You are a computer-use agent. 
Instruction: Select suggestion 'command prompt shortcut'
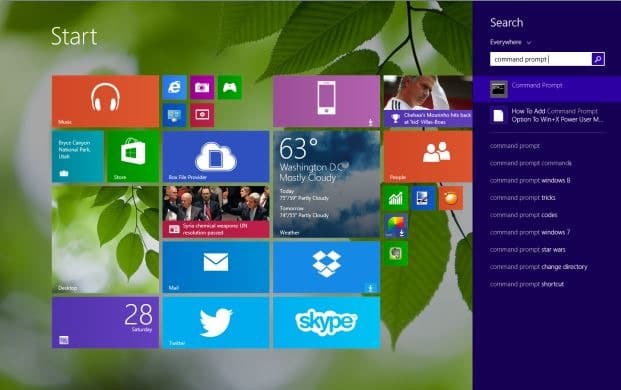tap(527, 284)
